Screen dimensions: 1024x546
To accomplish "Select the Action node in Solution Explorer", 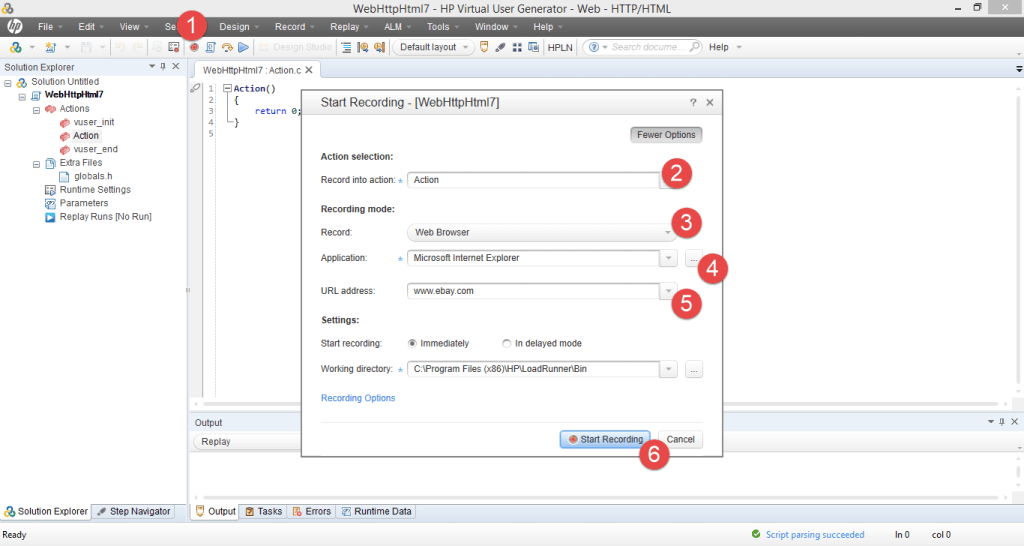I will (86, 136).
